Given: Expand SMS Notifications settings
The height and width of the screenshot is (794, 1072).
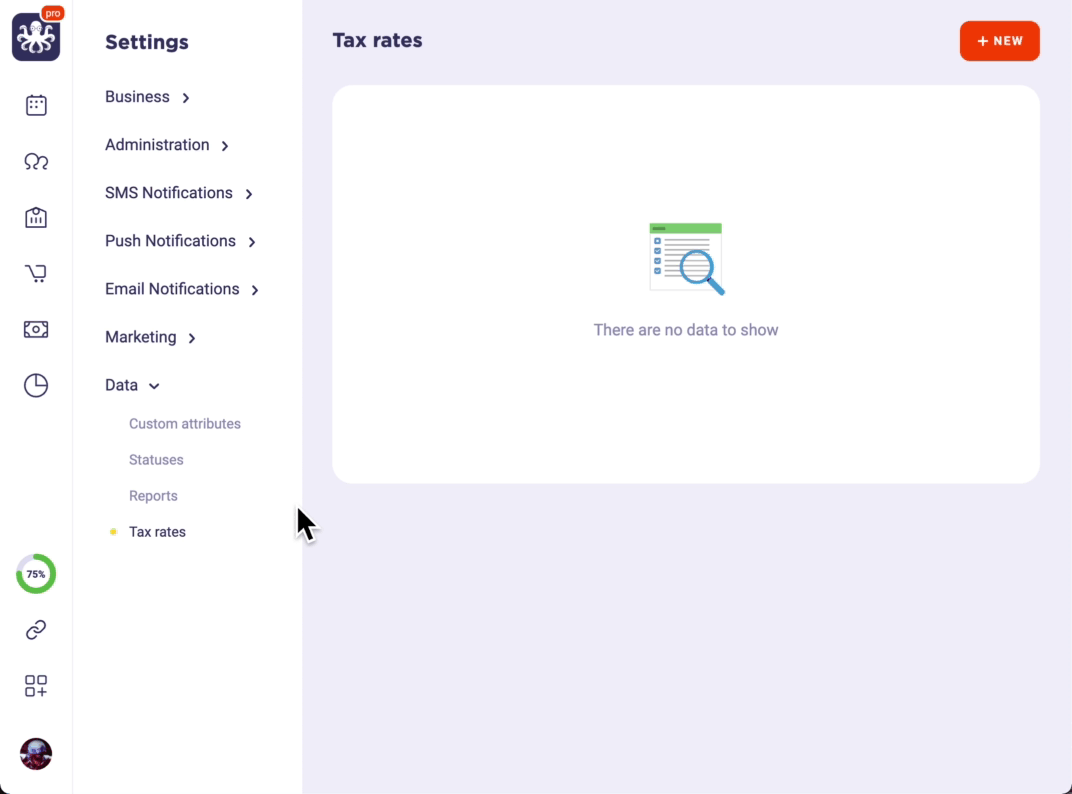Looking at the screenshot, I should coord(178,193).
